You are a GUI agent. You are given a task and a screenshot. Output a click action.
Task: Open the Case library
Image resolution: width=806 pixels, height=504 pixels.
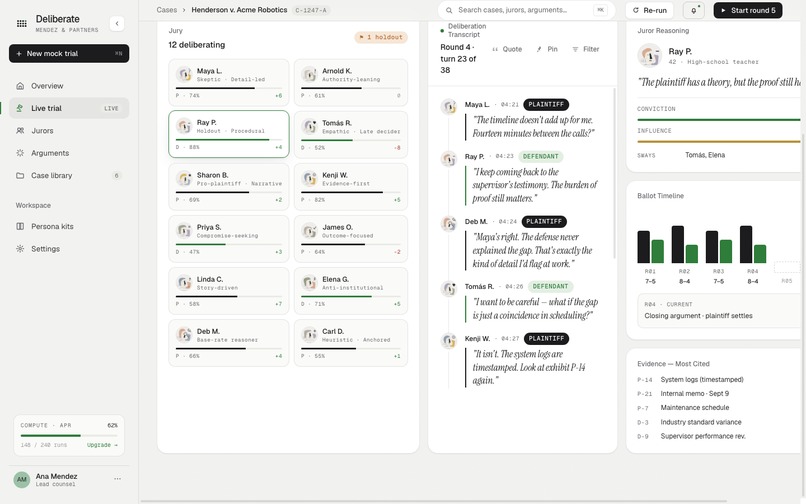pos(69,175)
